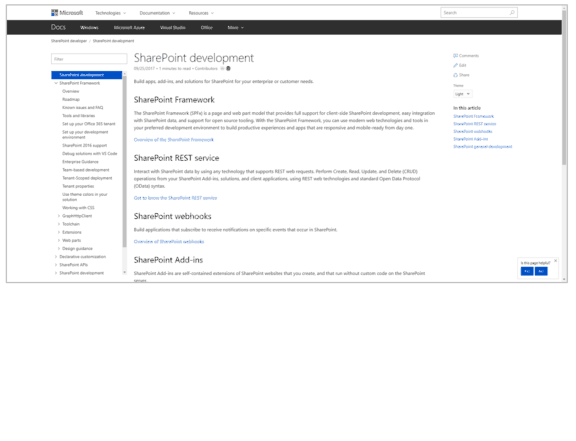Click the table of contents scroll-up arrow
This screenshot has height=441, width=576.
point(125,74)
